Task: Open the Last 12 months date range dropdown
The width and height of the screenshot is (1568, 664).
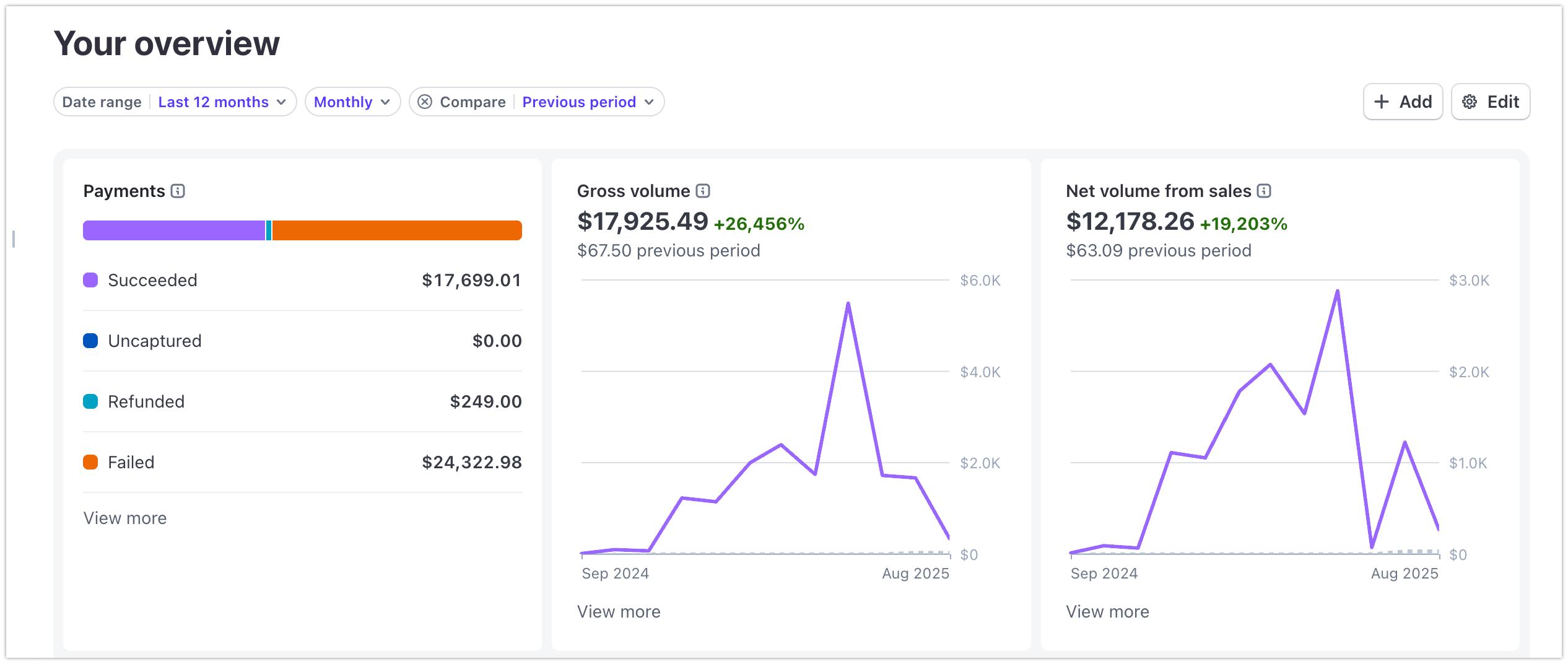Action: pos(222,102)
